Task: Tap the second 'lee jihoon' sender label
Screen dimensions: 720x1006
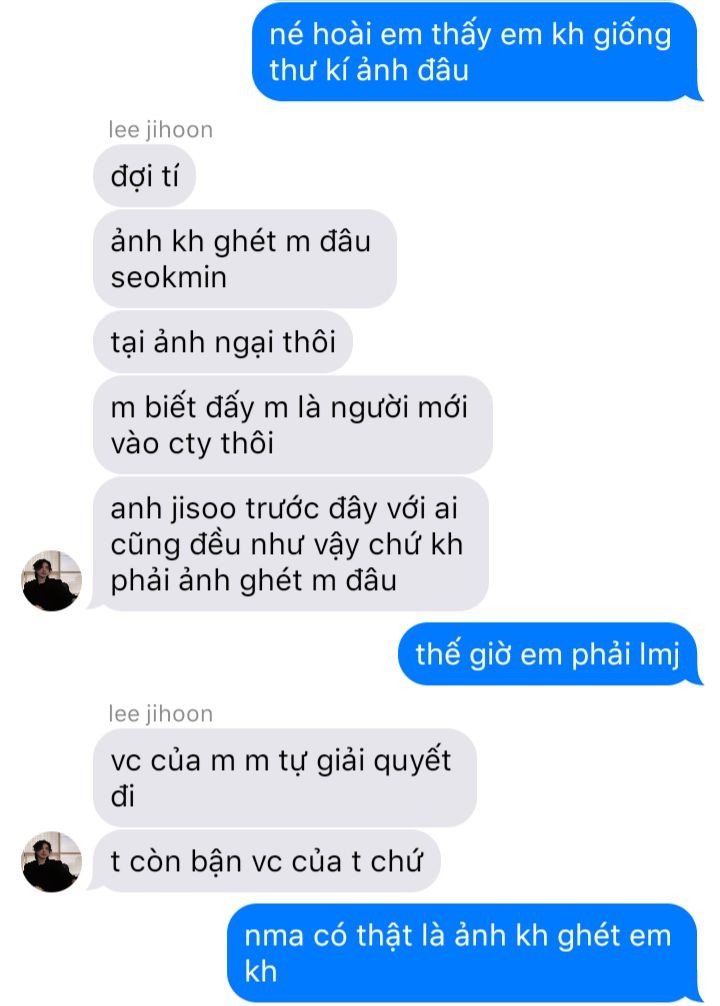Action: [x=160, y=713]
